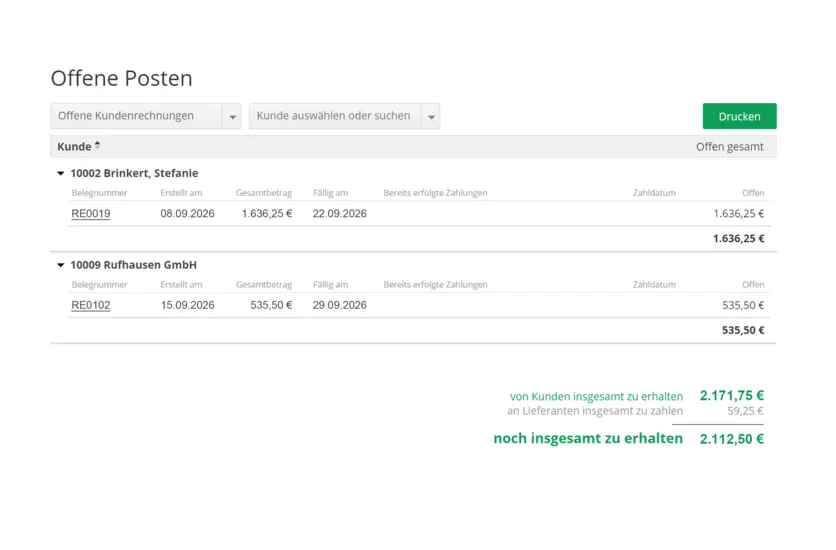Viewport: 836px width, 550px height.
Task: Collapse the 10002 Brinkert, Stefanie group
Action: click(60, 174)
